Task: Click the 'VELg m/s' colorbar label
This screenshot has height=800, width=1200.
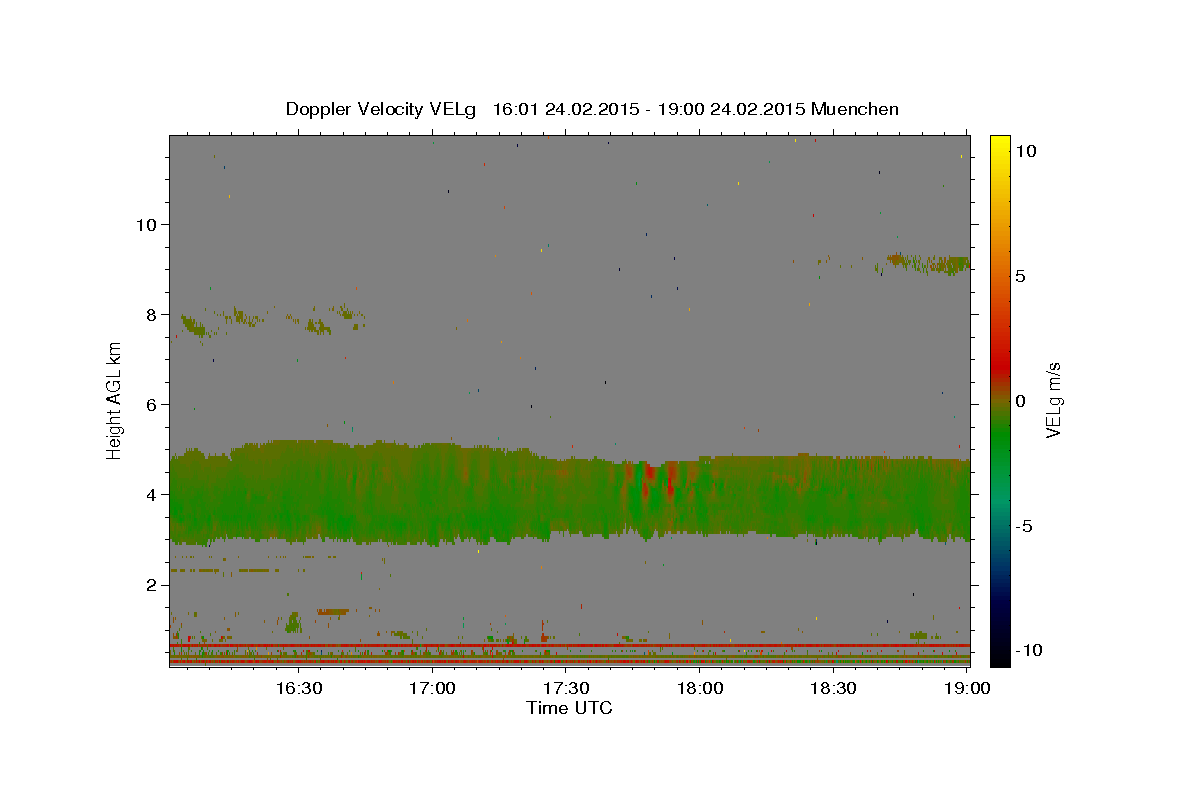Action: click(1053, 401)
